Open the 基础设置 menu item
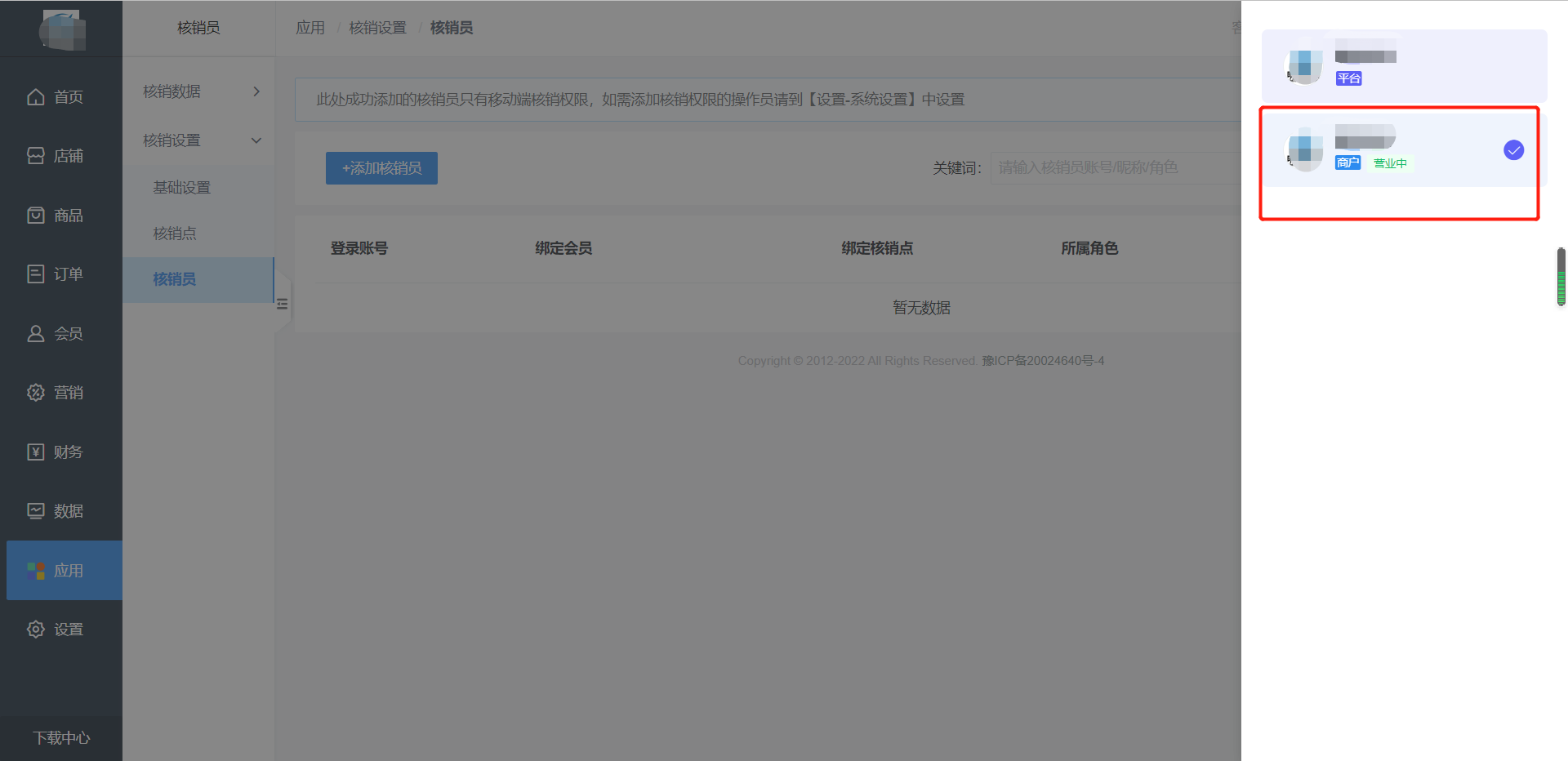Viewport: 1568px width, 761px height. coord(182,188)
